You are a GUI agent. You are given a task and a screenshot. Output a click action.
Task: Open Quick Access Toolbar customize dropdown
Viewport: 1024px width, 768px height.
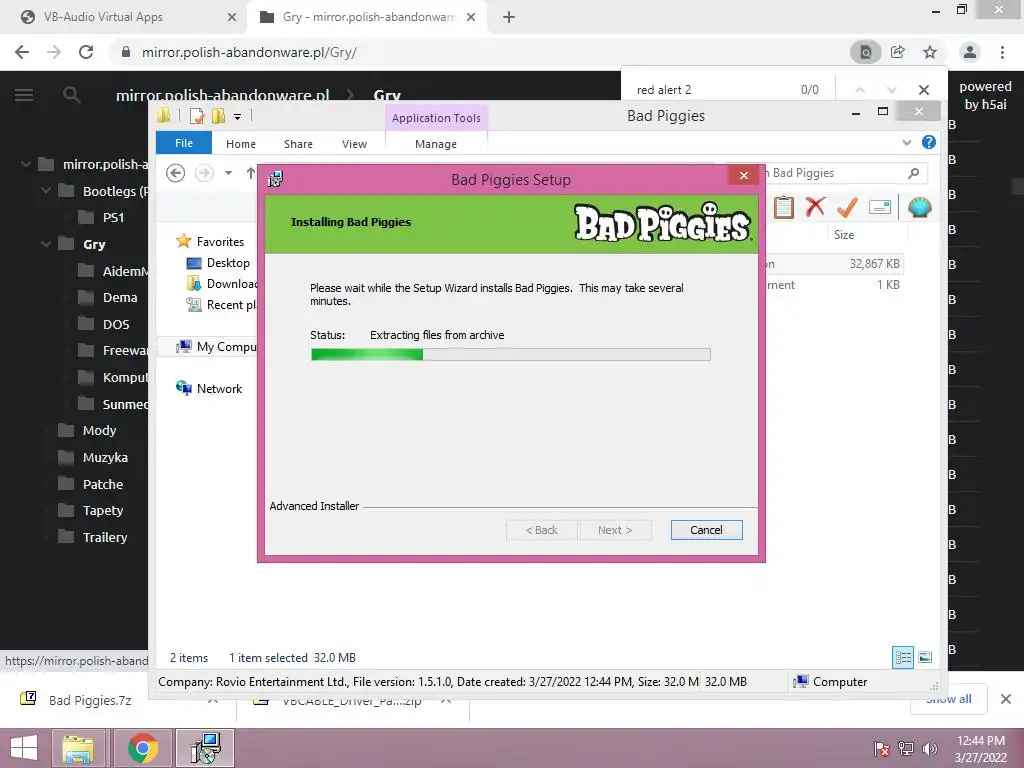tap(238, 116)
